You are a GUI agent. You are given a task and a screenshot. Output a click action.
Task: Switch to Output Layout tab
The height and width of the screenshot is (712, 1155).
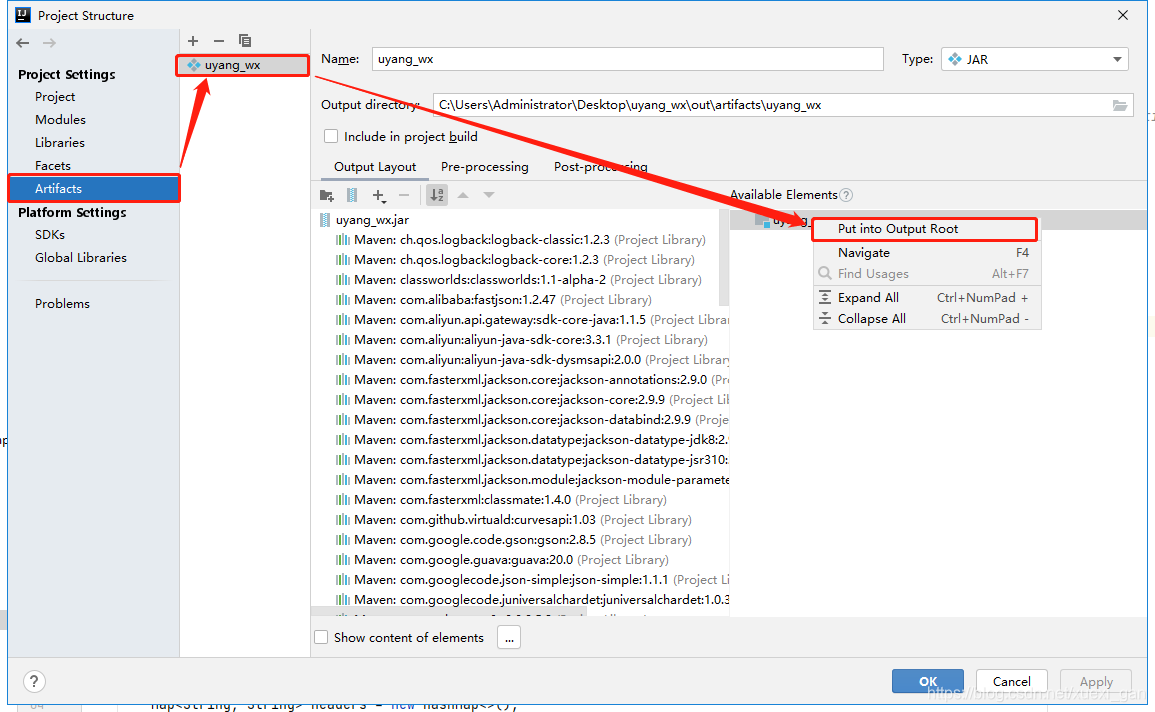click(x=375, y=166)
